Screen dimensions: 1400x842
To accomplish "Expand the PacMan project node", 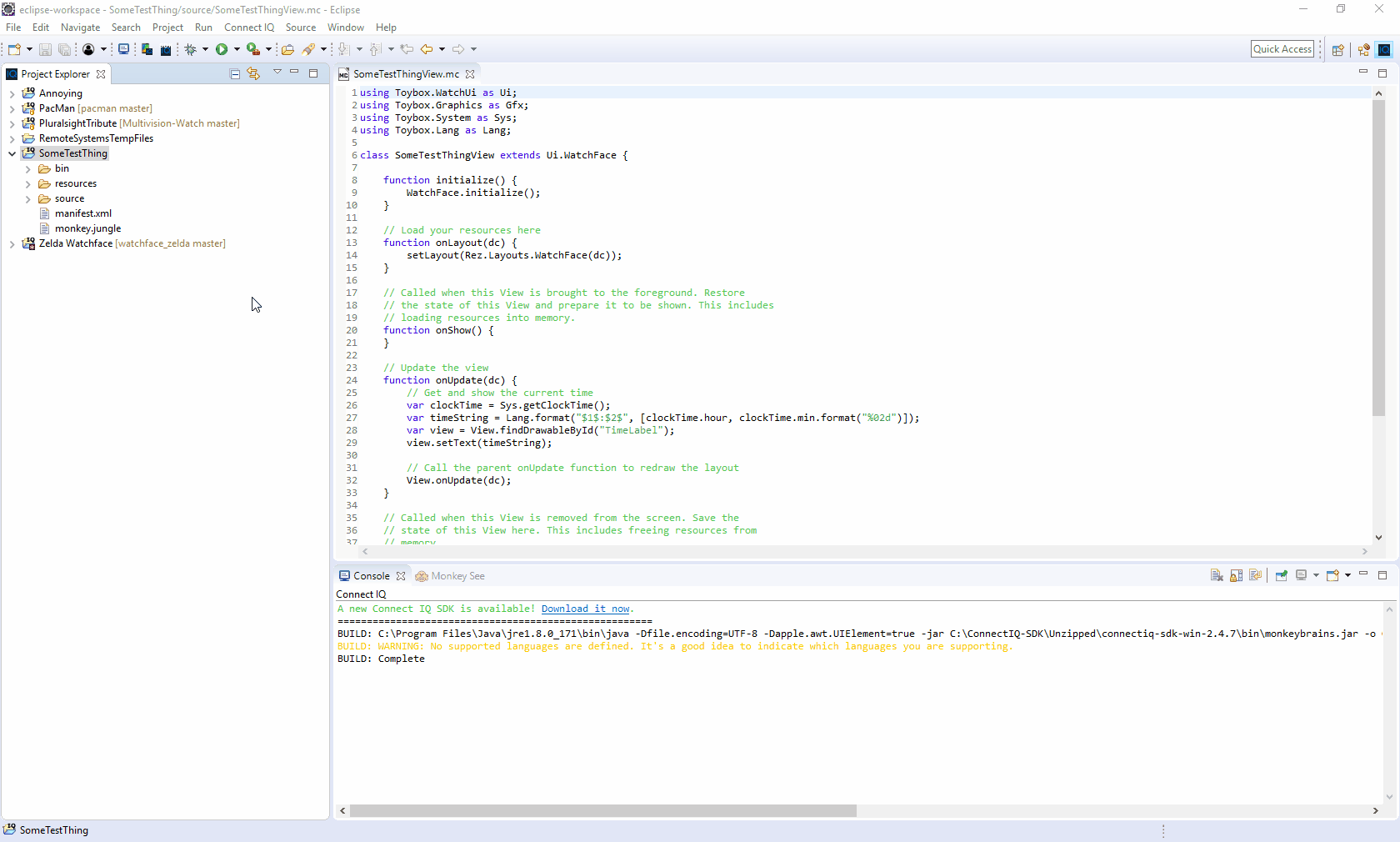I will coord(12,108).
